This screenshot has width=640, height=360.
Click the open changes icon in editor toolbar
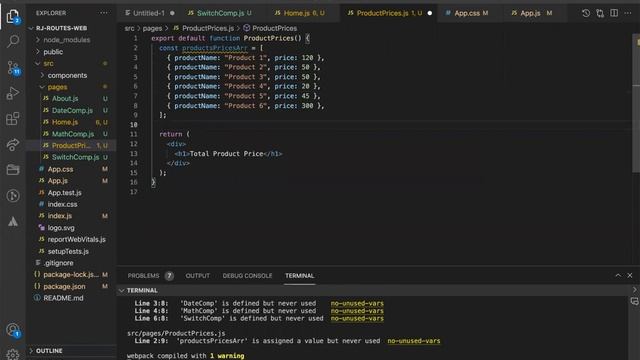coord(600,13)
